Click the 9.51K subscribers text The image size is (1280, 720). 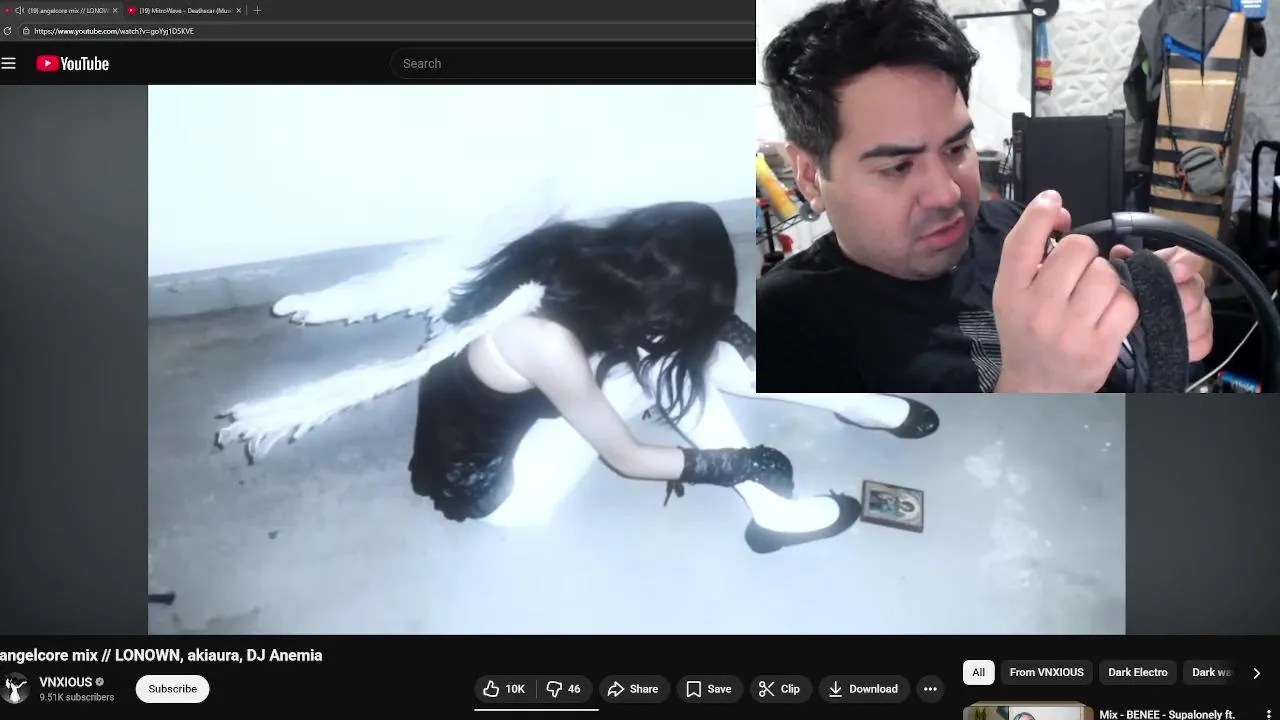click(x=77, y=697)
